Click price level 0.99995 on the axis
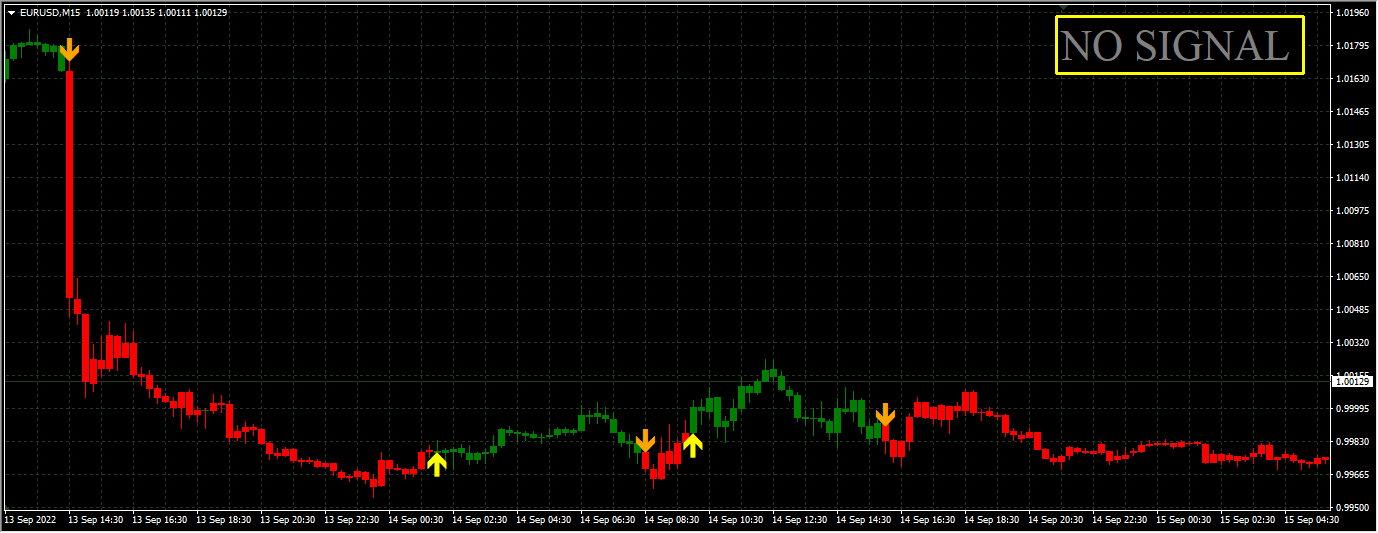Viewport: 1378px width, 533px height. pyautogui.click(x=1351, y=409)
